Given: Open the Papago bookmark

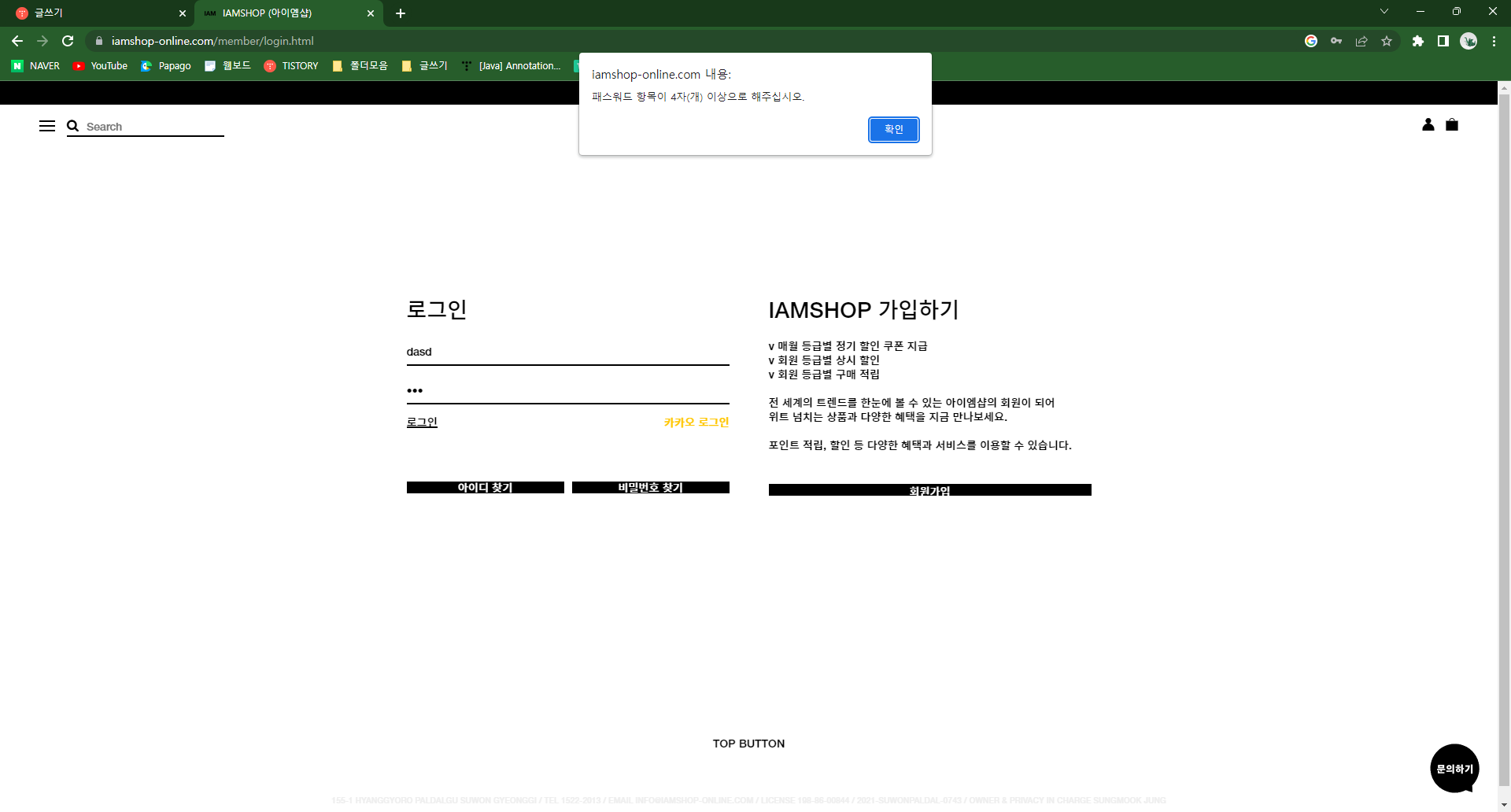Looking at the screenshot, I should [165, 66].
